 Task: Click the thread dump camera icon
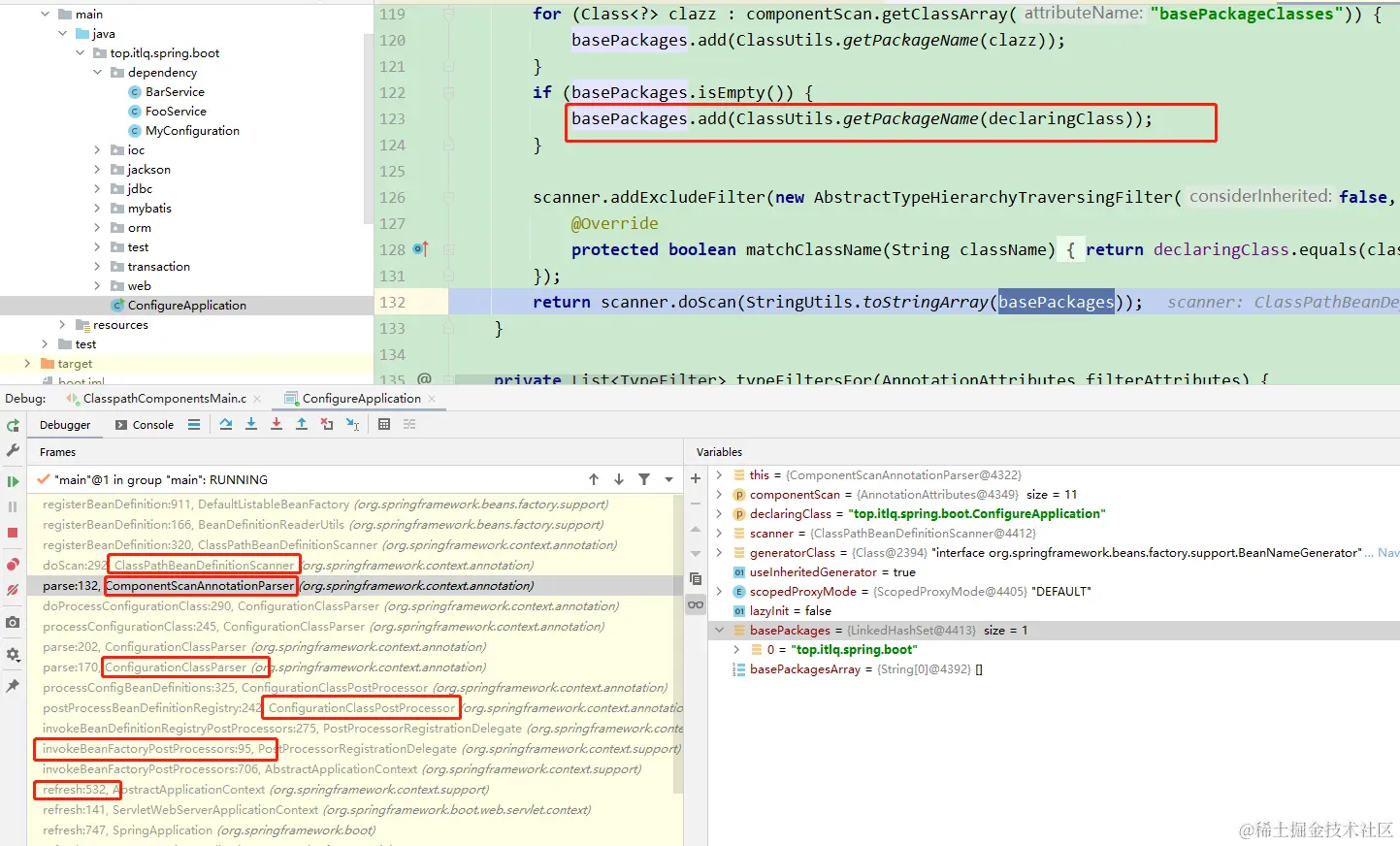(x=13, y=622)
